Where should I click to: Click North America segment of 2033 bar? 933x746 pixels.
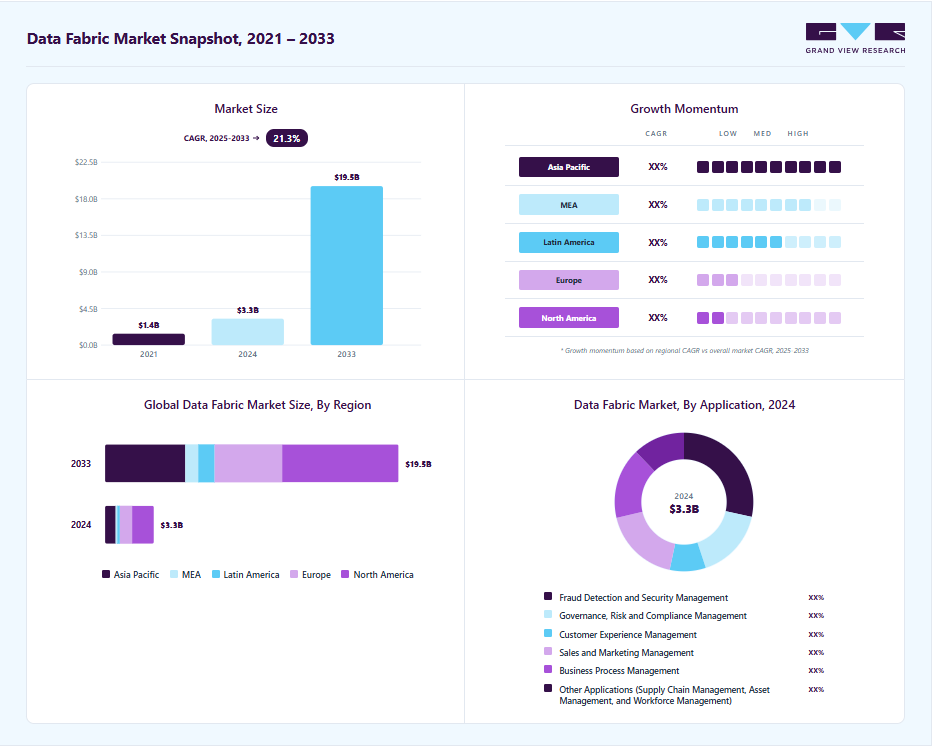(x=340, y=463)
